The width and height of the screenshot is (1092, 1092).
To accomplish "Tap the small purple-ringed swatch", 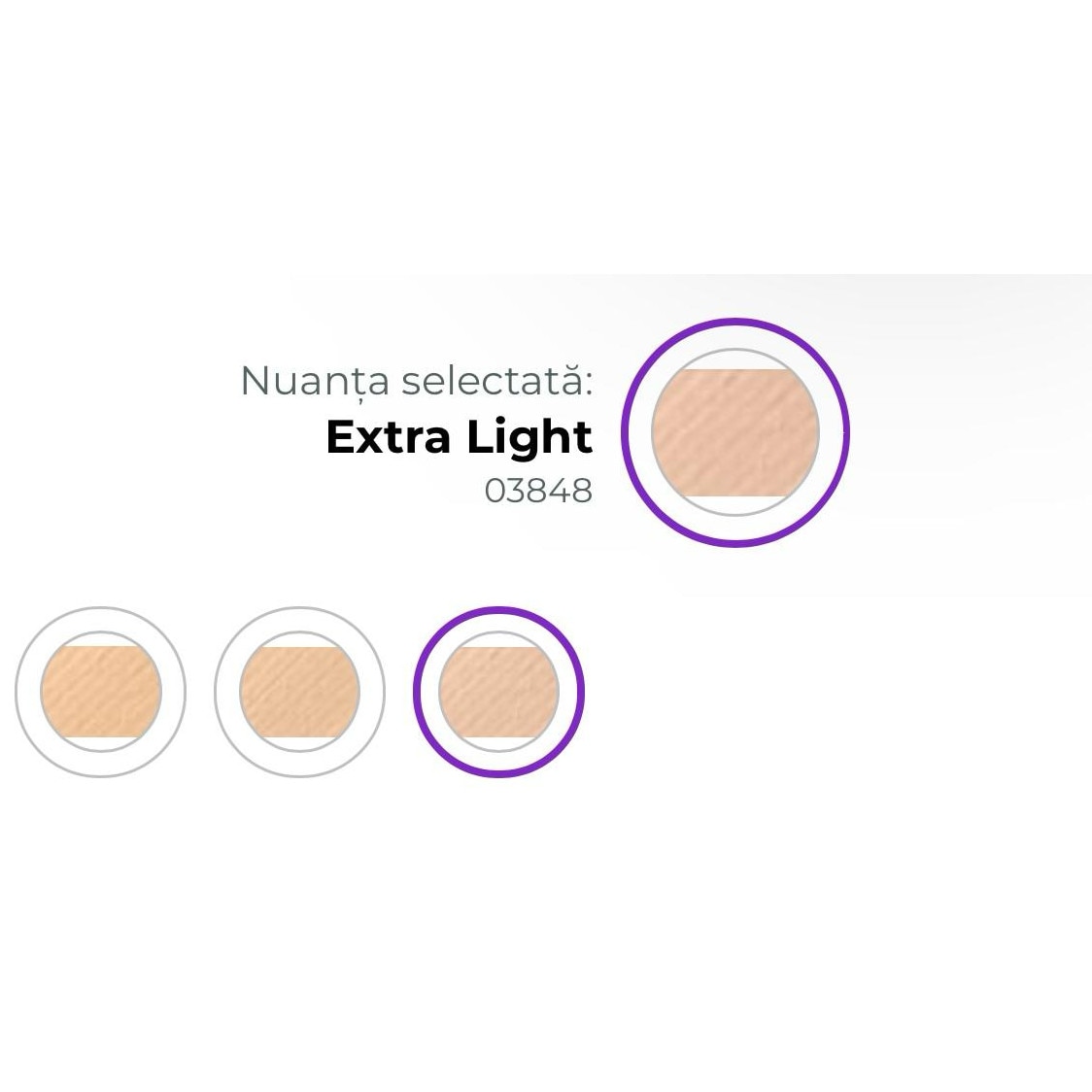I will pos(498,693).
